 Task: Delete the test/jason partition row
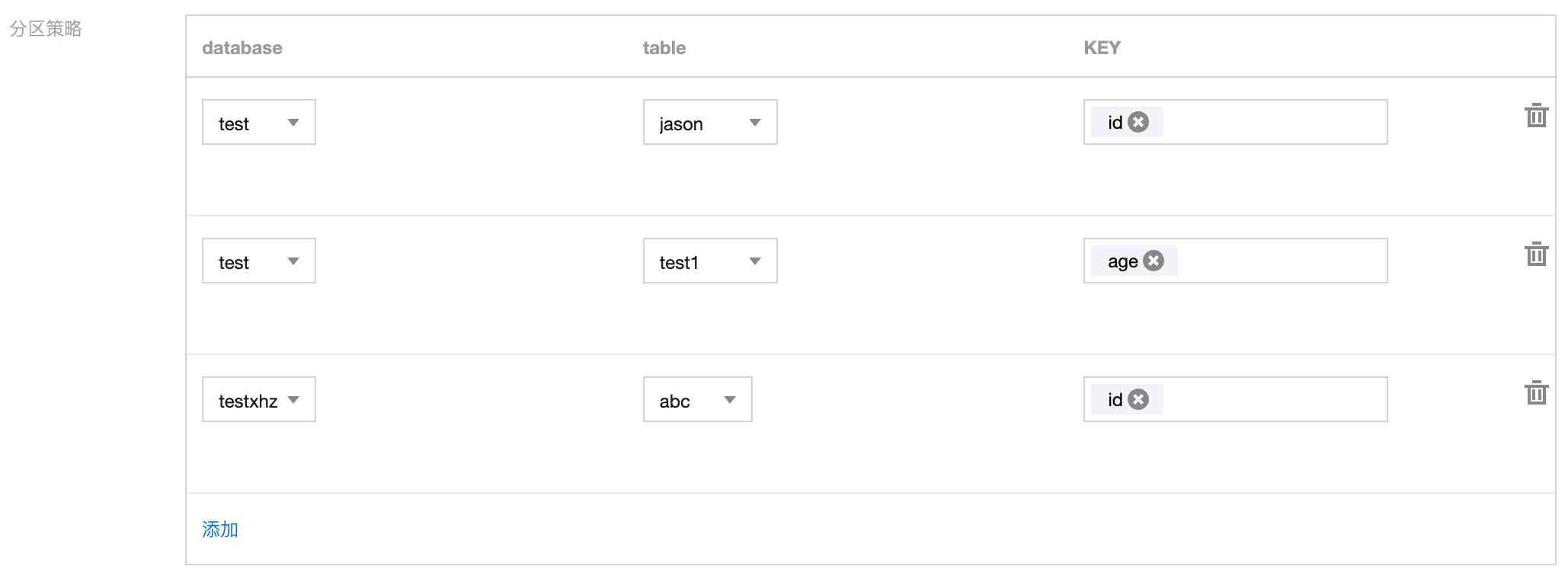pos(1536,116)
